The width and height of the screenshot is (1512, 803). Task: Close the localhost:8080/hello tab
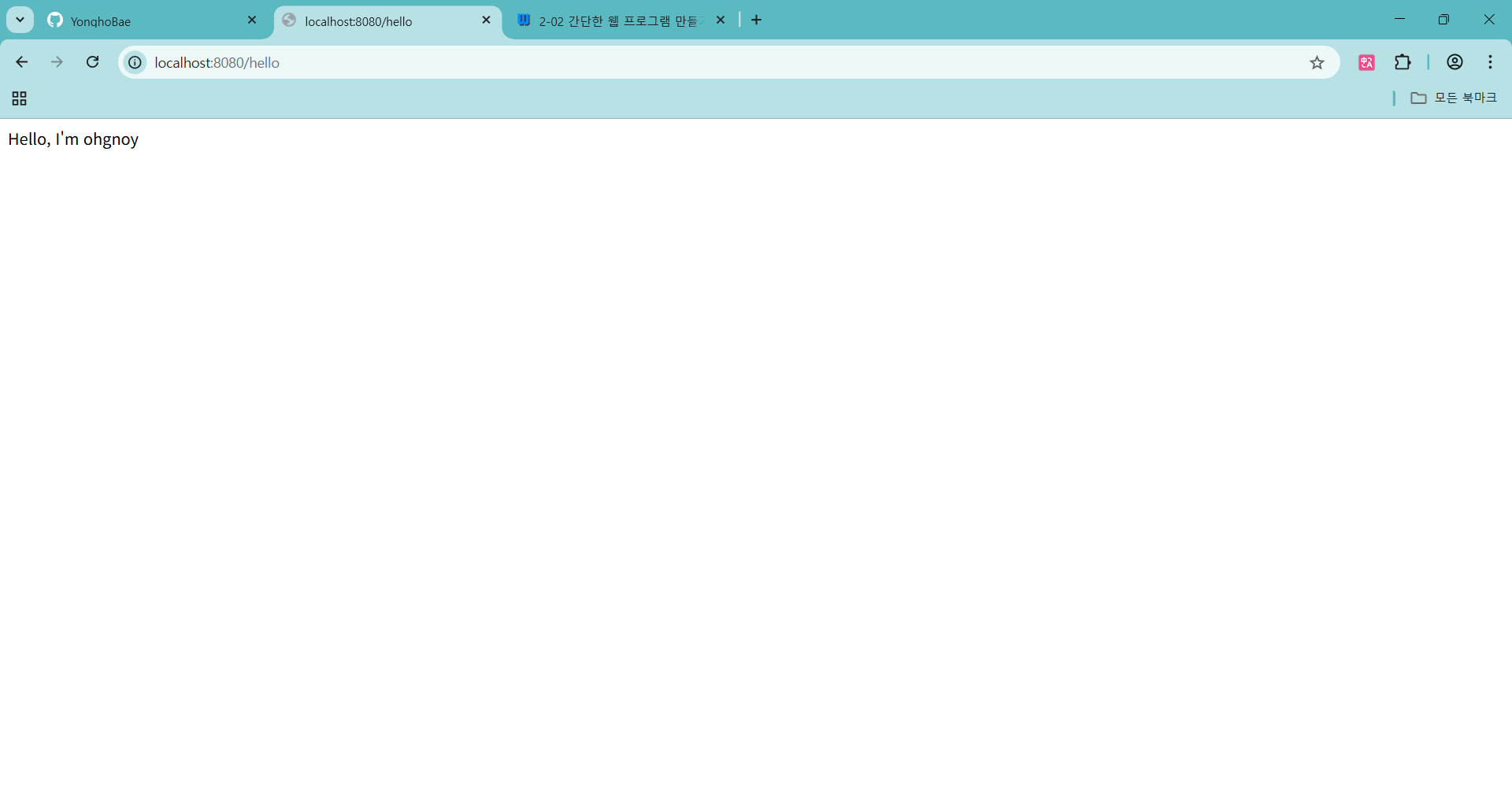(x=486, y=20)
